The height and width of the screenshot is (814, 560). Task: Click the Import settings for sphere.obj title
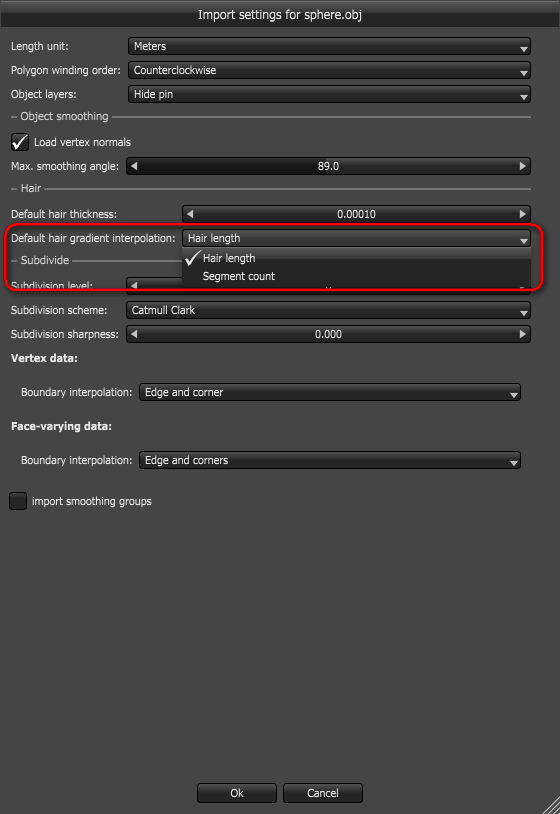coord(280,15)
